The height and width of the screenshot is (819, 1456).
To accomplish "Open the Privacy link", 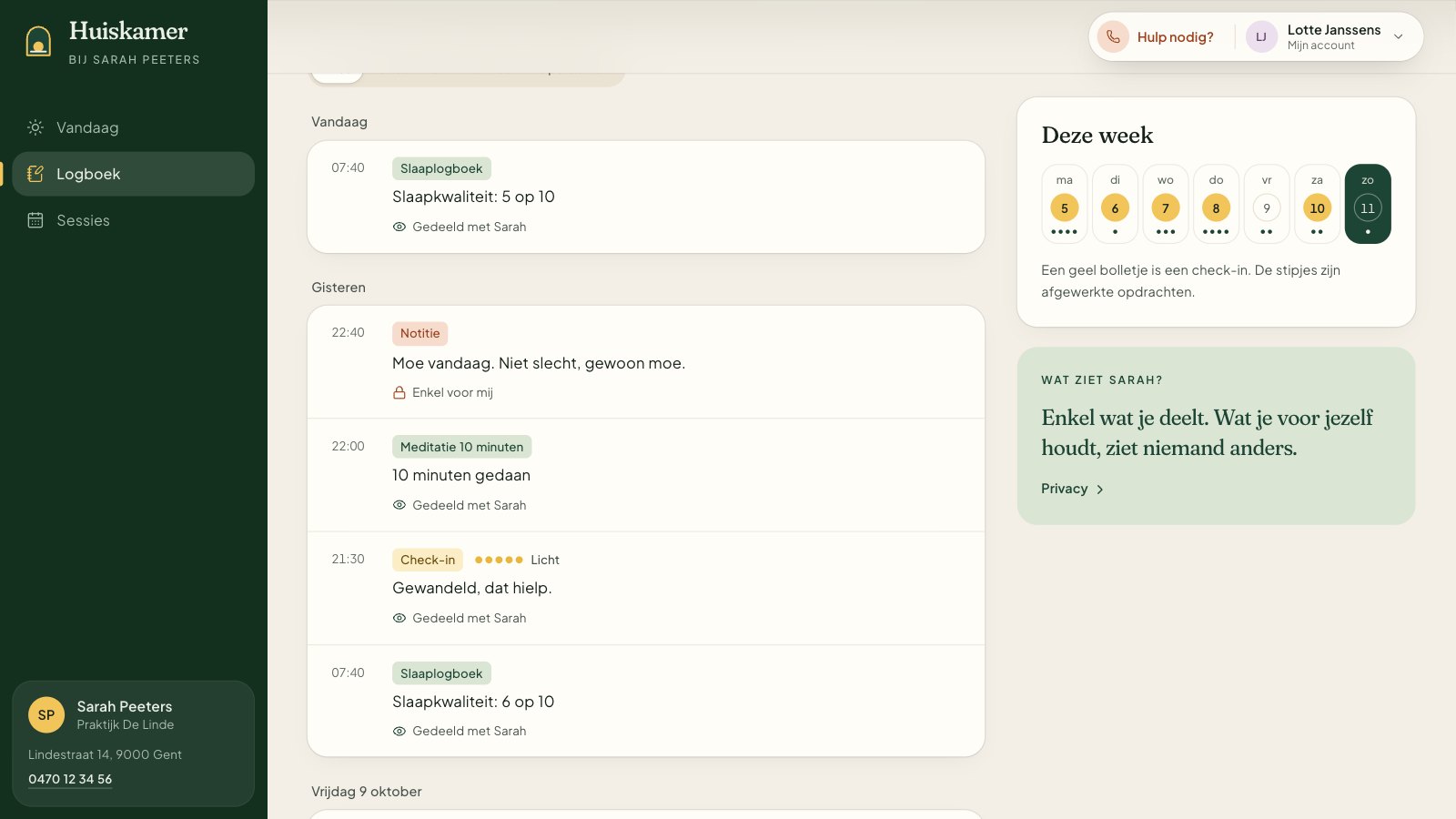I will [1065, 489].
